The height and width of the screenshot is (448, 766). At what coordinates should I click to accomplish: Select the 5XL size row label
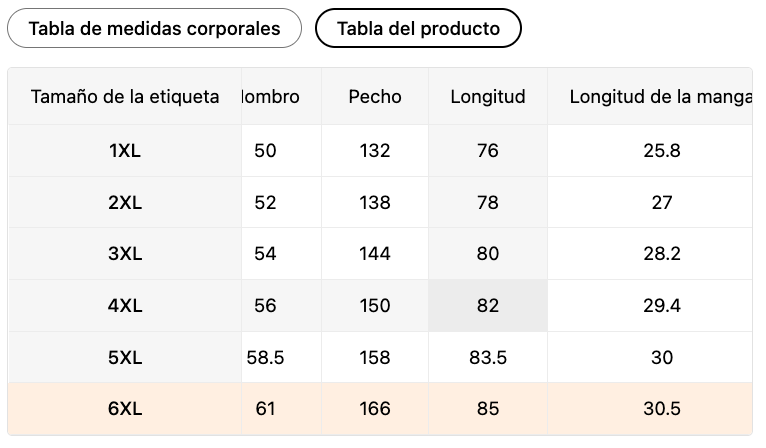pyautogui.click(x=125, y=357)
